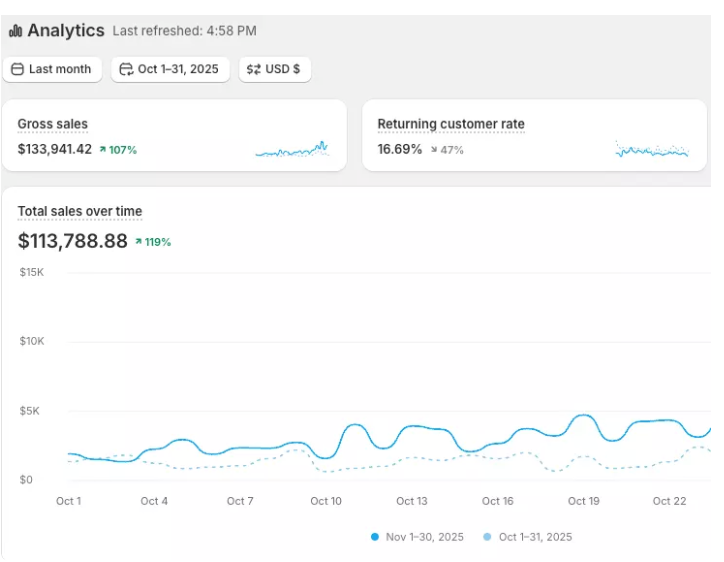The height and width of the screenshot is (562, 724).
Task: Click the 16.69% returning rate value
Action: pos(400,149)
